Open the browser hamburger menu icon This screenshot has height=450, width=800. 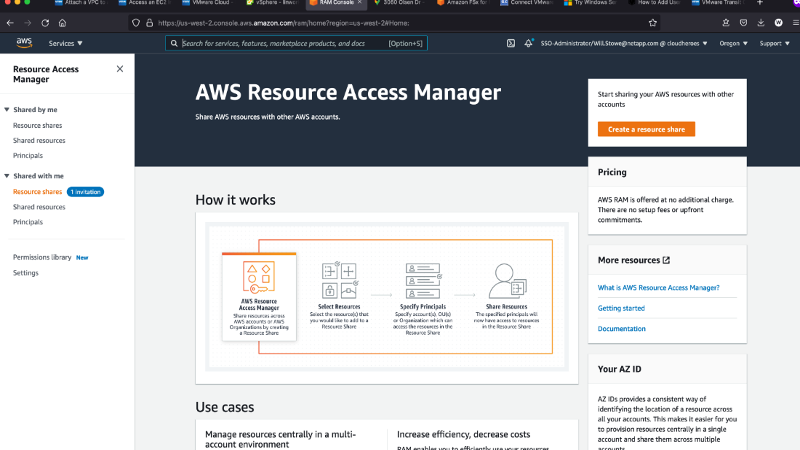pyautogui.click(x=795, y=23)
